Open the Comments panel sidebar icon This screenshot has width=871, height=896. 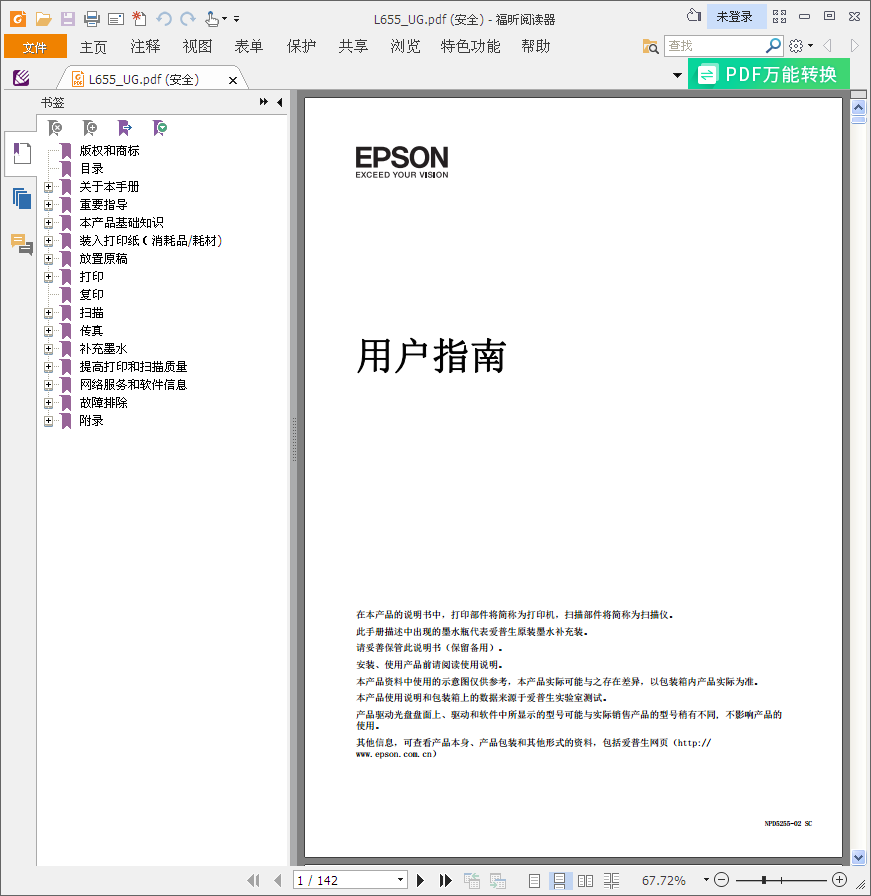(x=22, y=244)
